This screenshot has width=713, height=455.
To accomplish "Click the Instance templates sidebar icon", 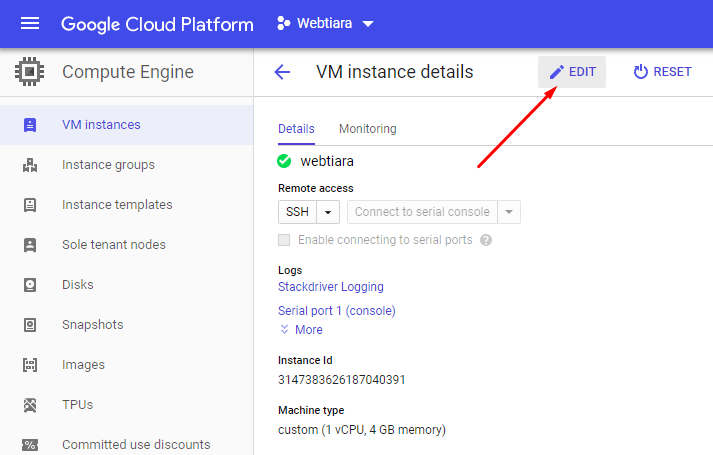I will tap(30, 205).
